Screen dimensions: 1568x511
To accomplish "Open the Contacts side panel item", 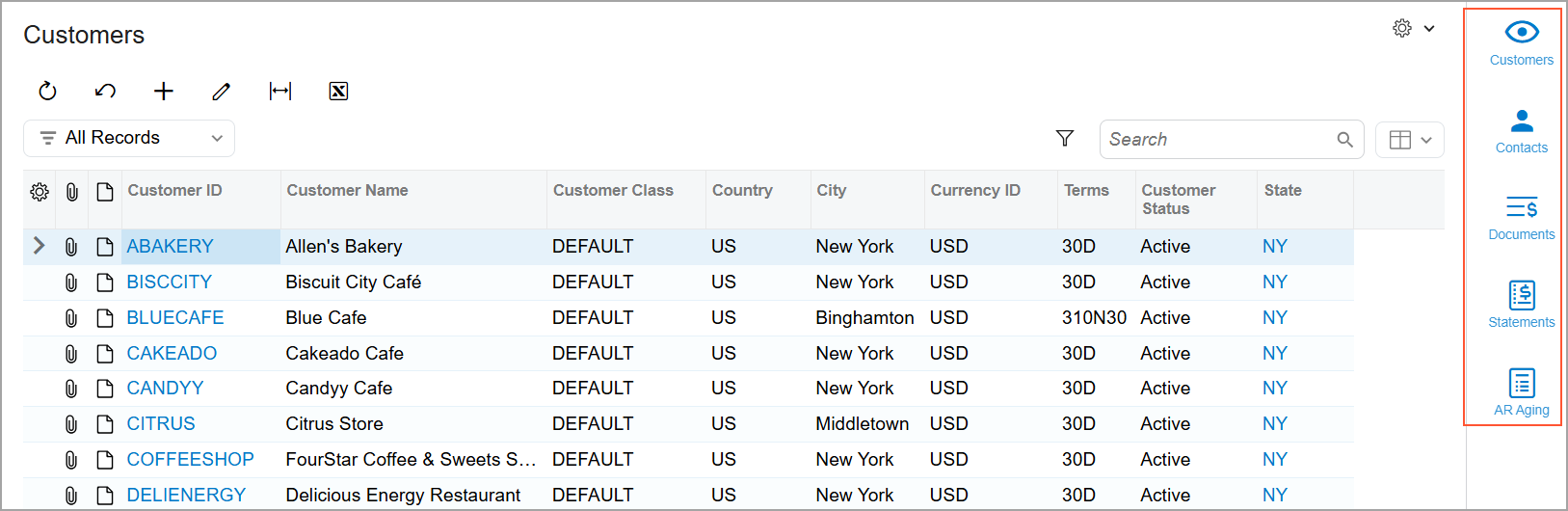I will tap(1522, 131).
